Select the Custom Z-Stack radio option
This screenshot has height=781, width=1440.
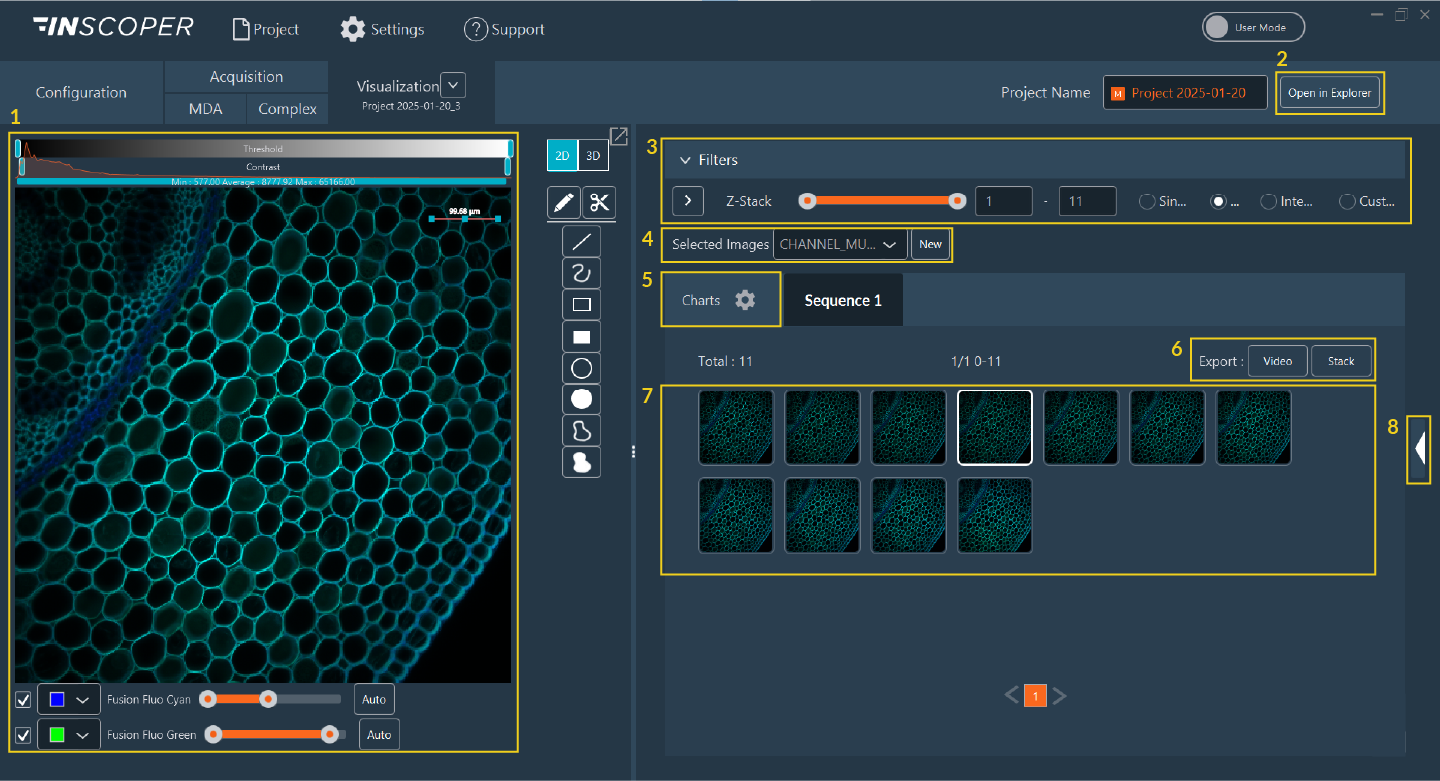tap(1347, 201)
